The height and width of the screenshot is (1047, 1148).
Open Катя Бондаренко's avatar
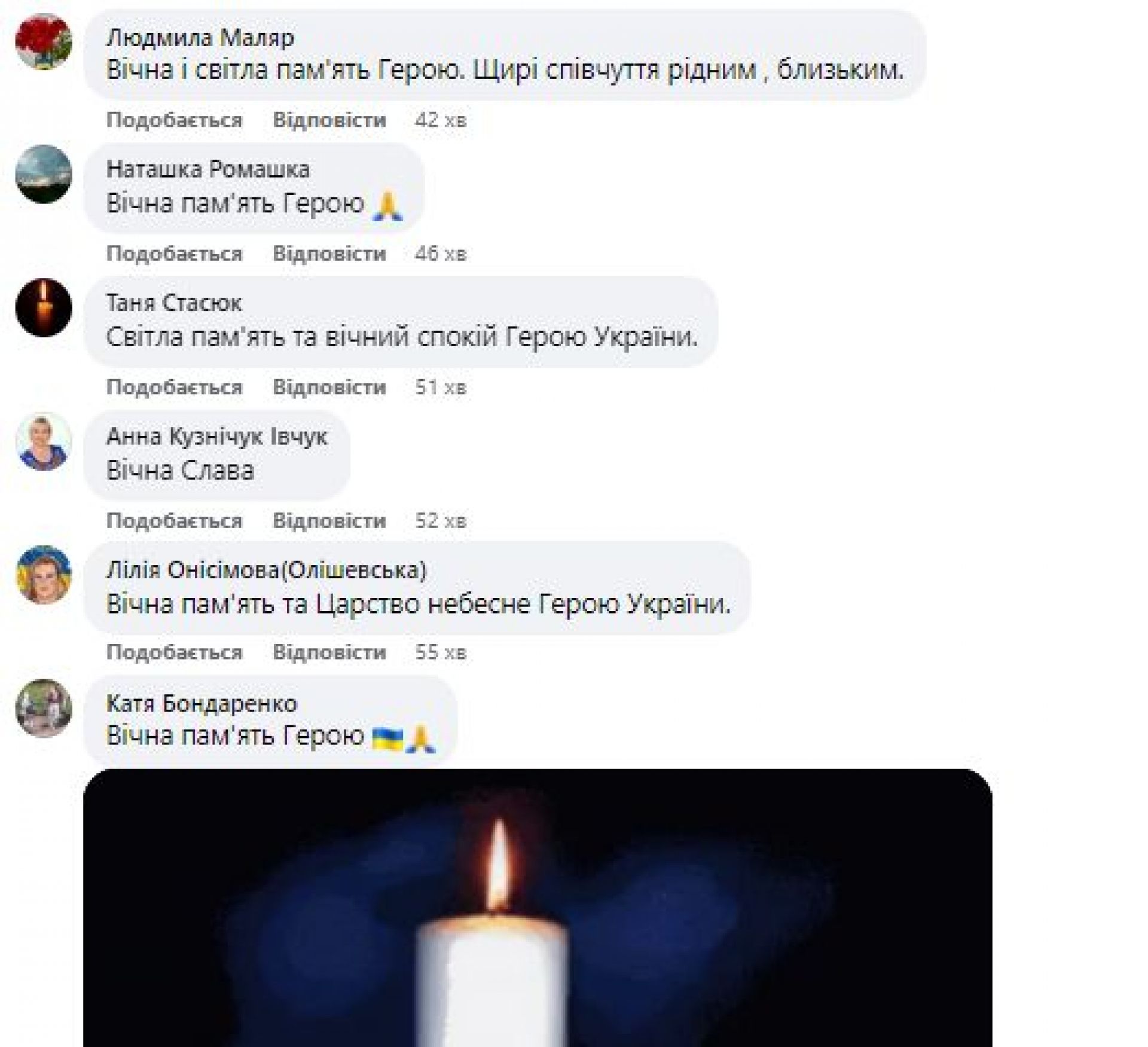click(43, 708)
